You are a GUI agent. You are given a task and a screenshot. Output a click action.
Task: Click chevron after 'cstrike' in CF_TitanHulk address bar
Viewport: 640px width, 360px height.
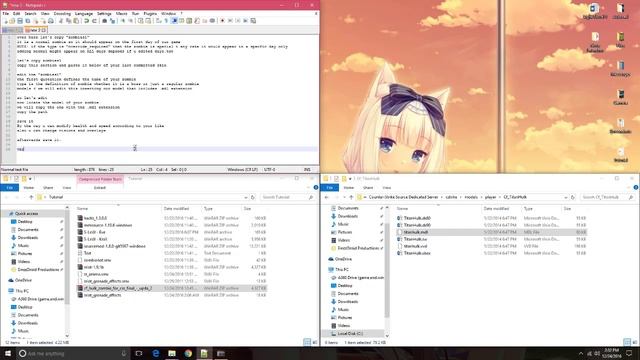(x=461, y=197)
